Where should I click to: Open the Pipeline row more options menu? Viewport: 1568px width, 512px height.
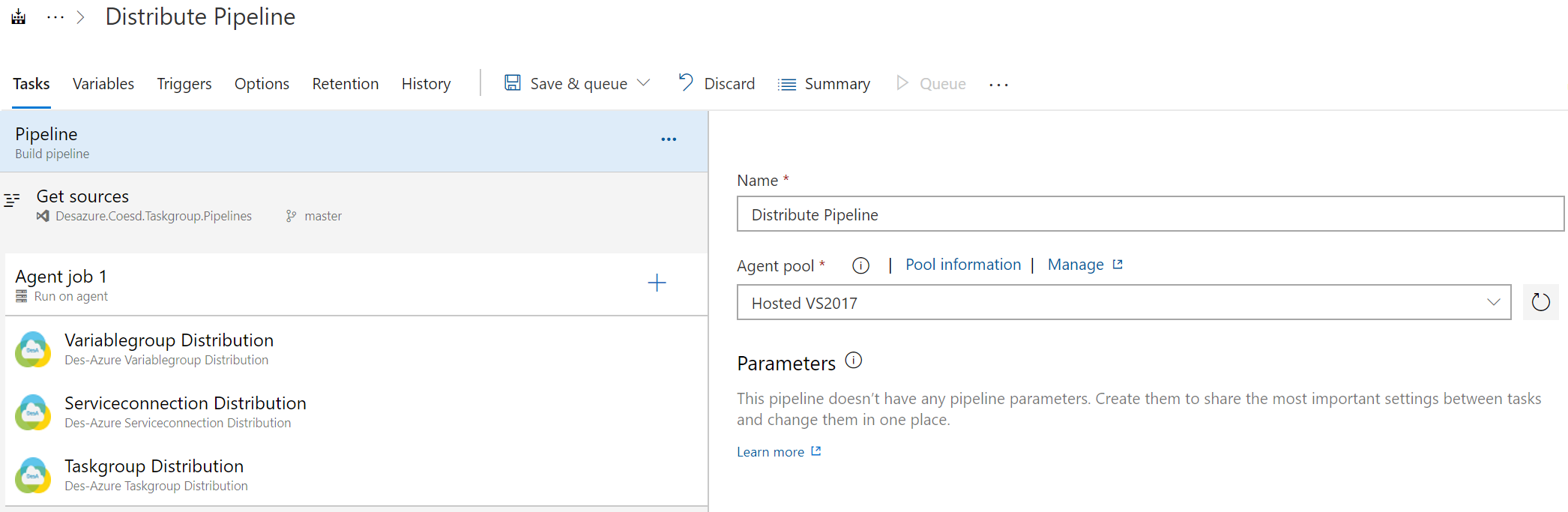click(x=669, y=139)
